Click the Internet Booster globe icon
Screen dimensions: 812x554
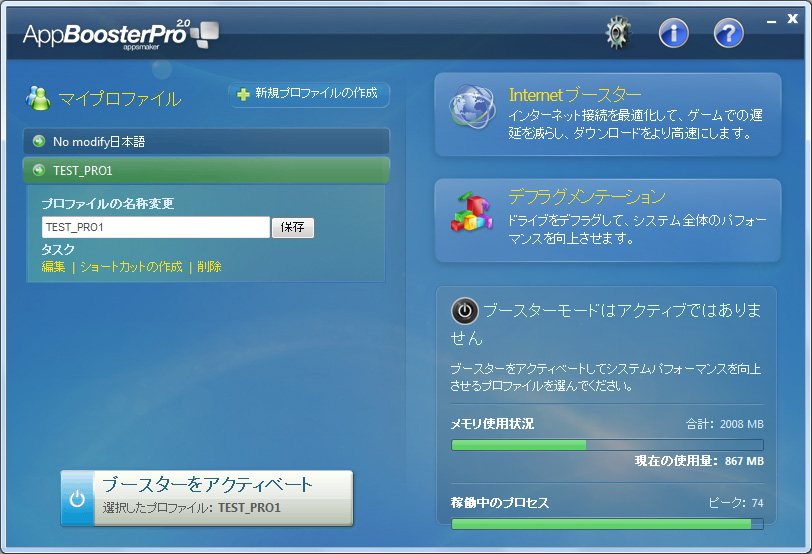click(472, 107)
